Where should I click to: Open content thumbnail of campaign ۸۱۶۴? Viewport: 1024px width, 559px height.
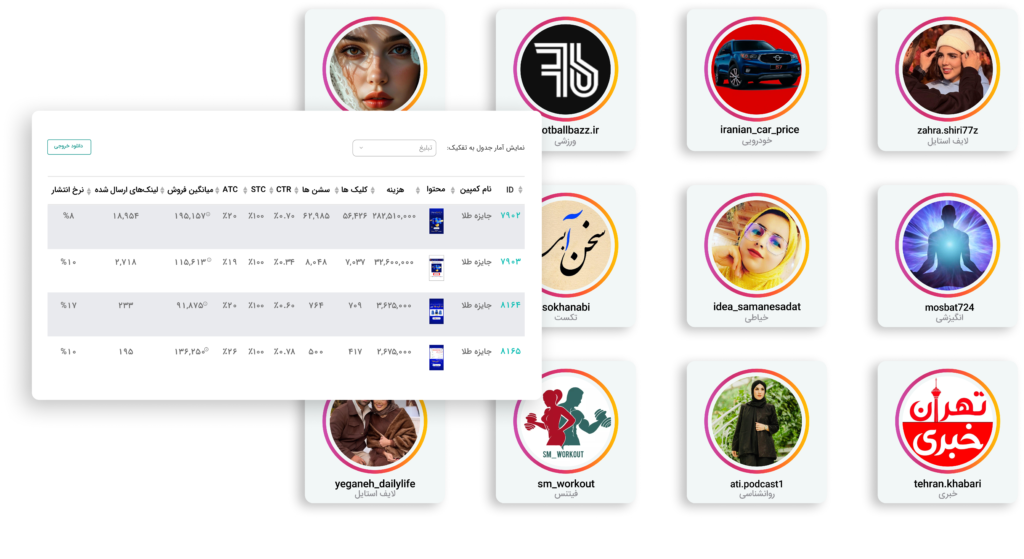pyautogui.click(x=436, y=311)
